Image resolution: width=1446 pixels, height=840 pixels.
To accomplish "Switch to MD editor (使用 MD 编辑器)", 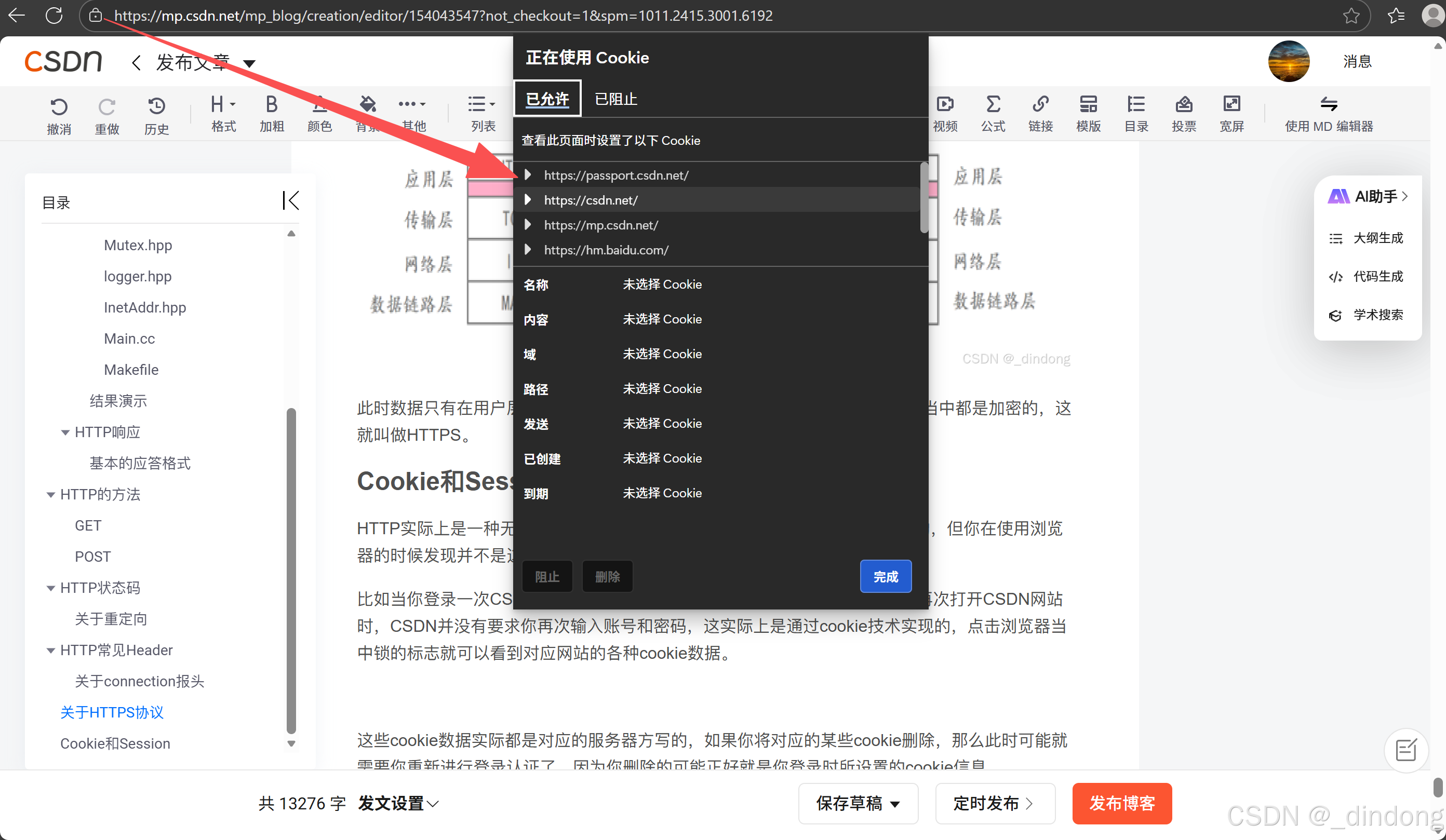I will click(x=1329, y=114).
